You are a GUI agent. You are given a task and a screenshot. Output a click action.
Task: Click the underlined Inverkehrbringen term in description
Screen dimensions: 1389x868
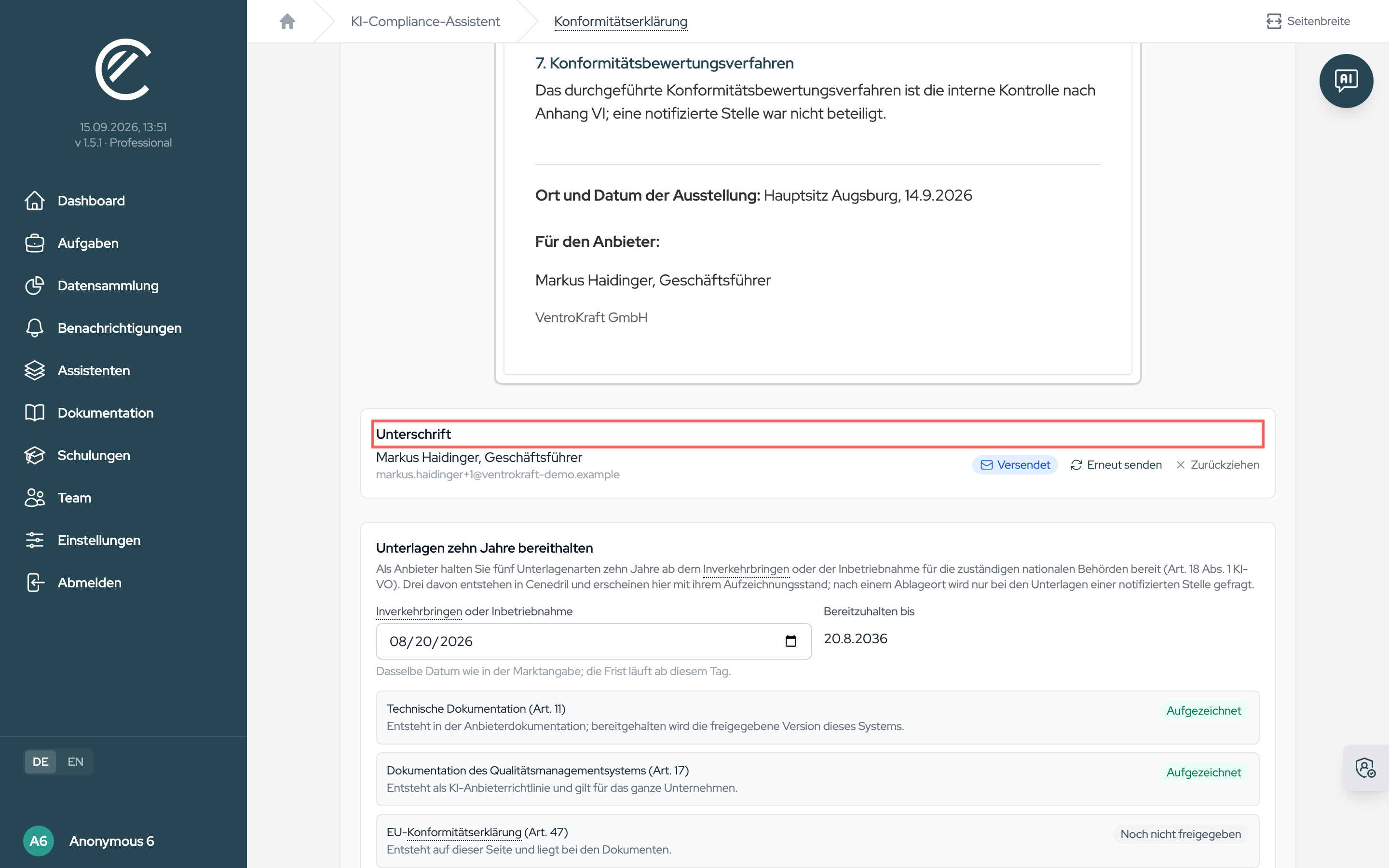pos(746,569)
